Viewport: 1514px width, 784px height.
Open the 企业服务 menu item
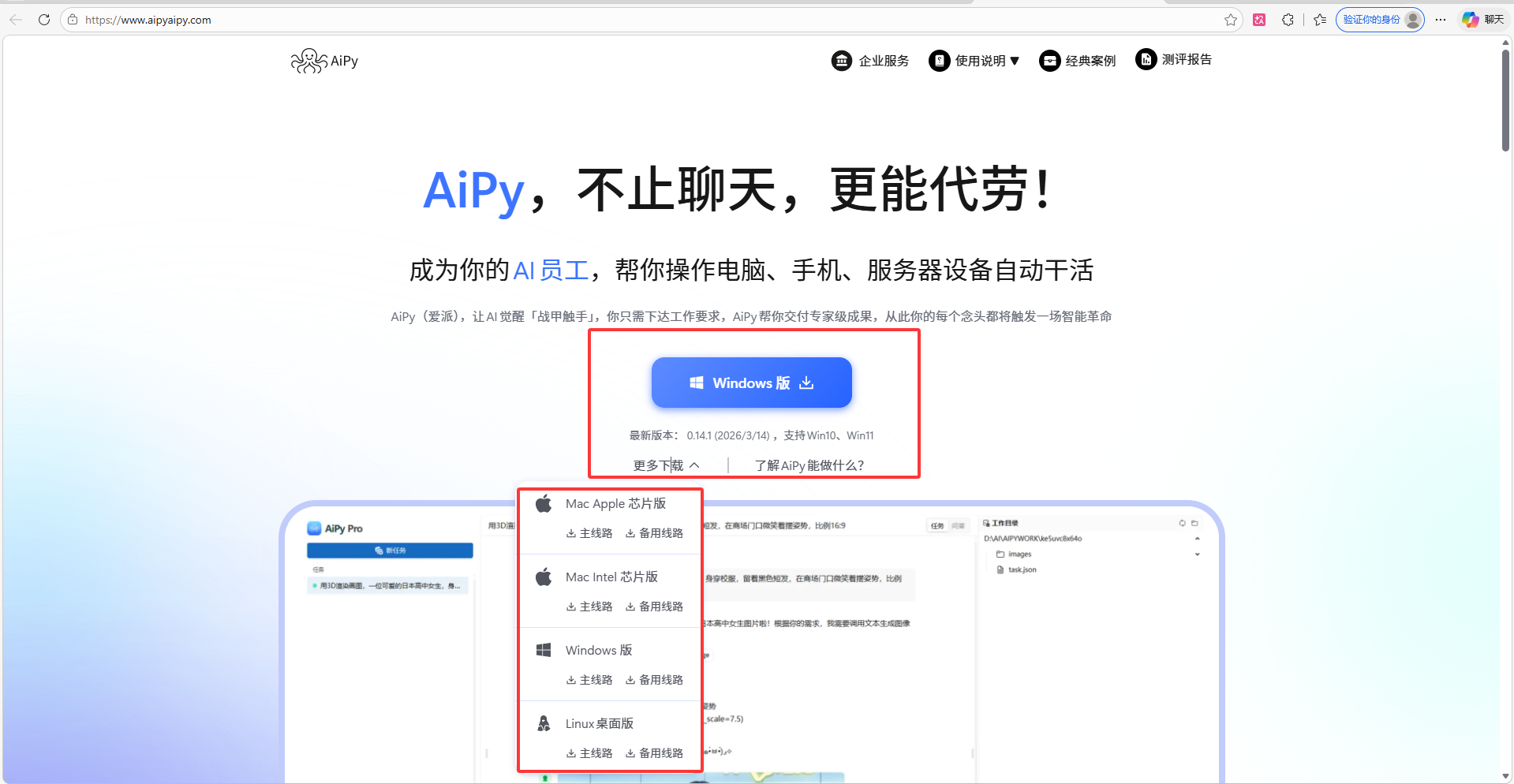(x=870, y=61)
